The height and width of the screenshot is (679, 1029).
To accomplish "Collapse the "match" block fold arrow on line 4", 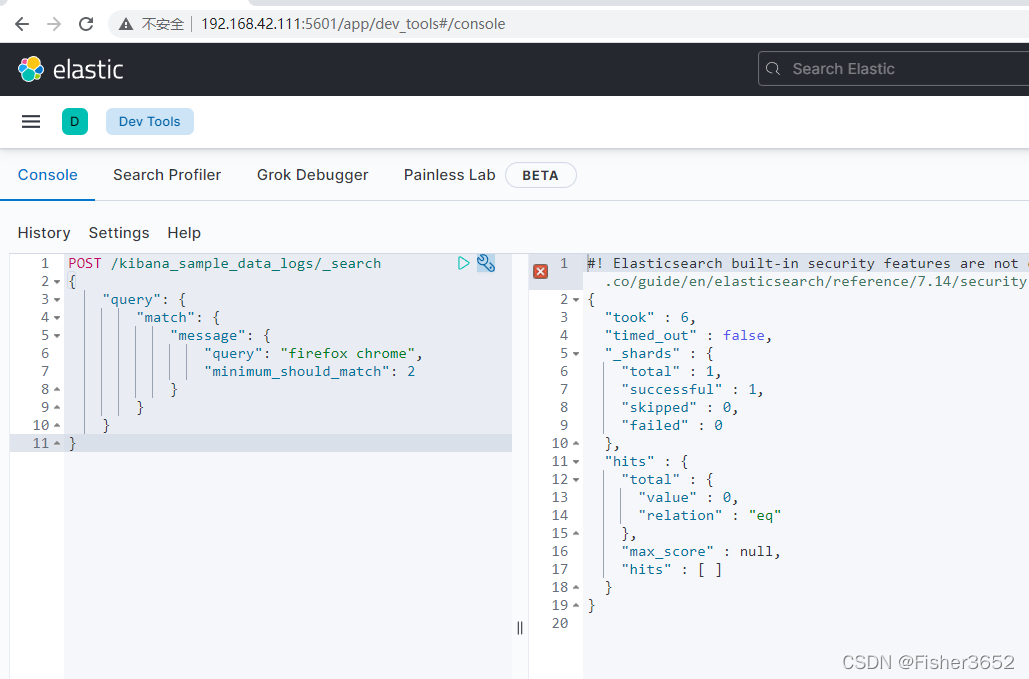I will (x=57, y=318).
